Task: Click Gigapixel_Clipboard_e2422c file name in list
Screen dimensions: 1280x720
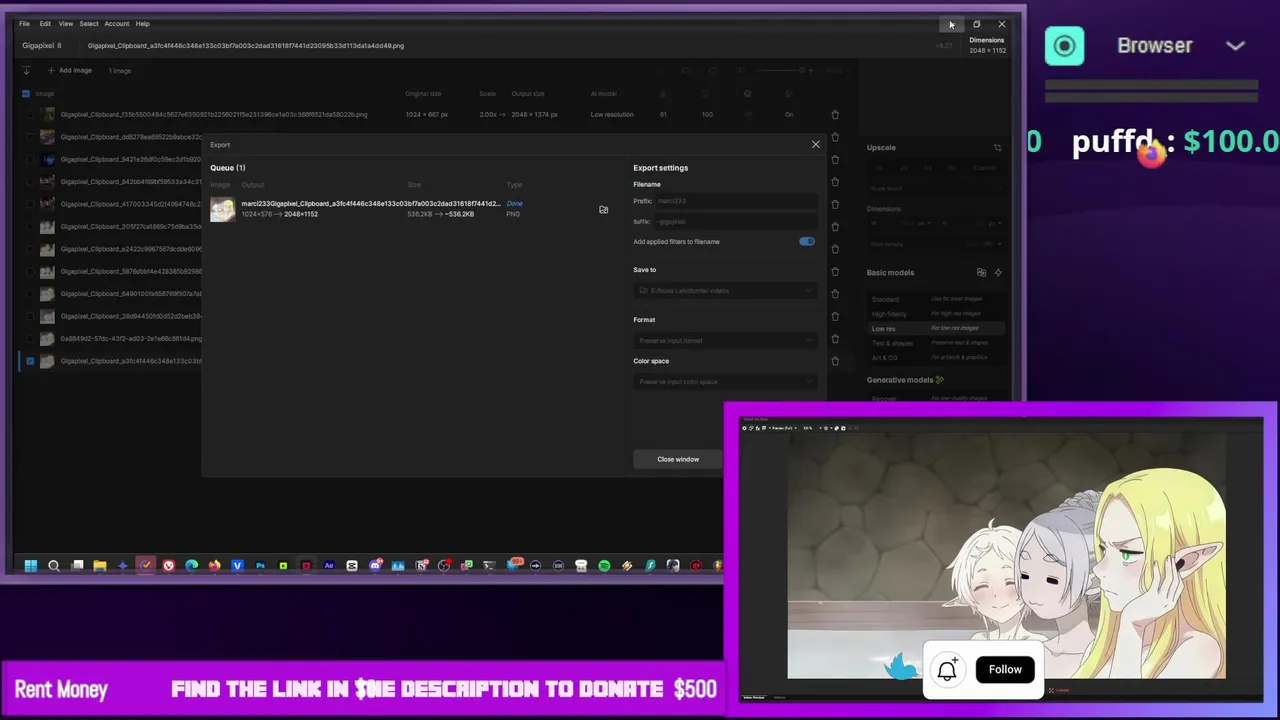Action: [131, 249]
